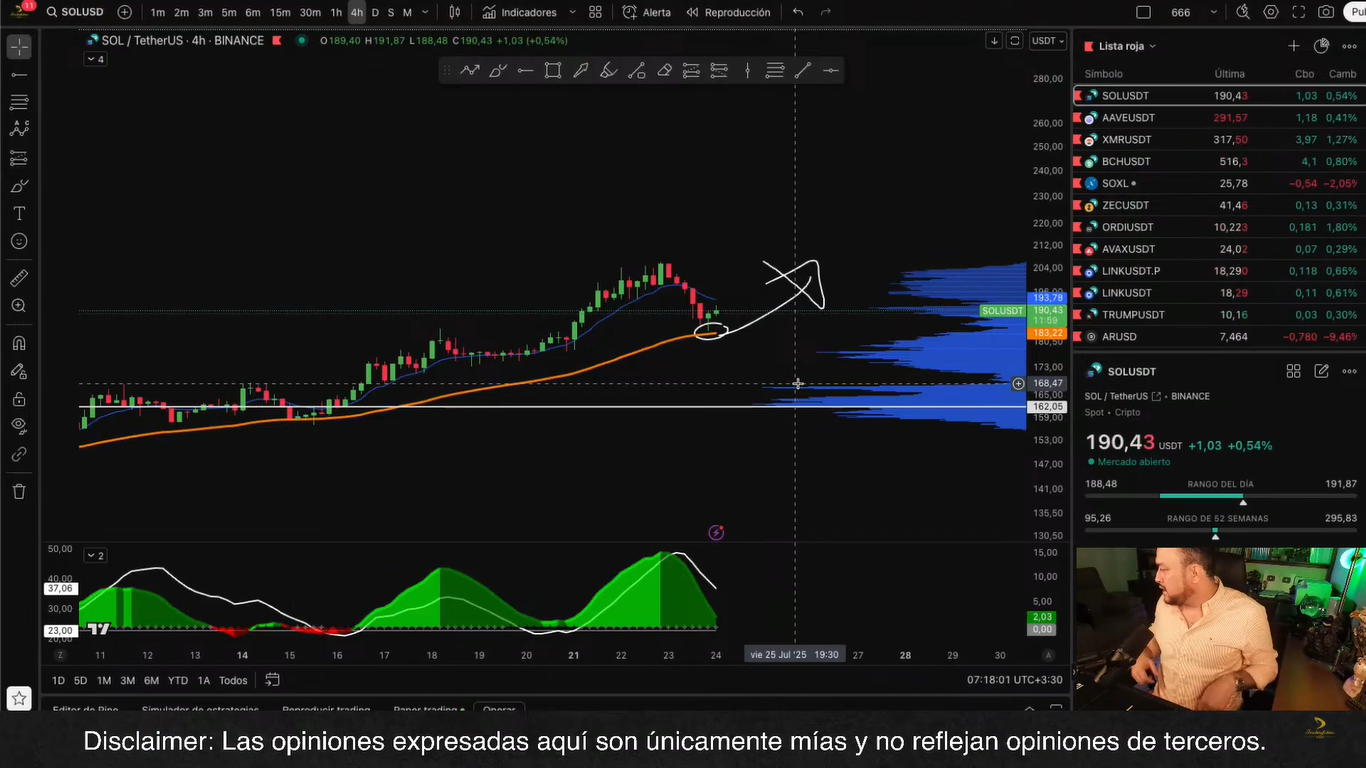Click the add symbol plus icon beside SOLUSD
The width and height of the screenshot is (1366, 768).
[x=124, y=12]
